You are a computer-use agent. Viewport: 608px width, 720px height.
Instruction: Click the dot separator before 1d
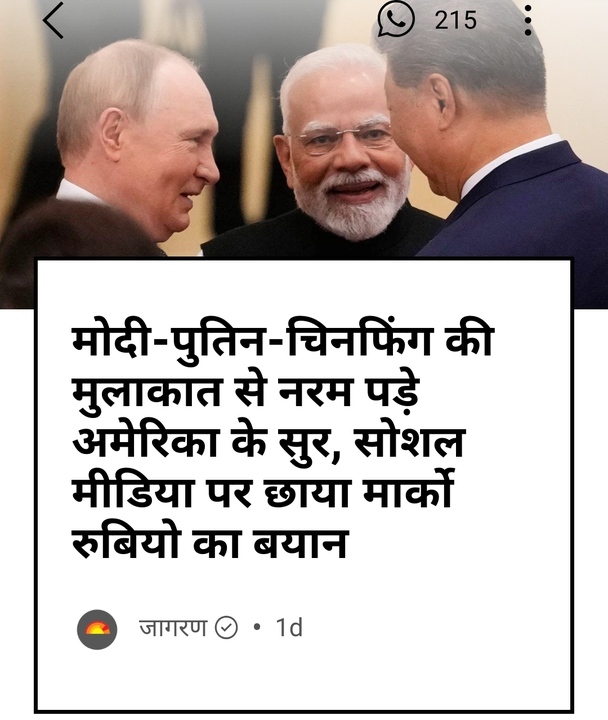click(x=257, y=627)
